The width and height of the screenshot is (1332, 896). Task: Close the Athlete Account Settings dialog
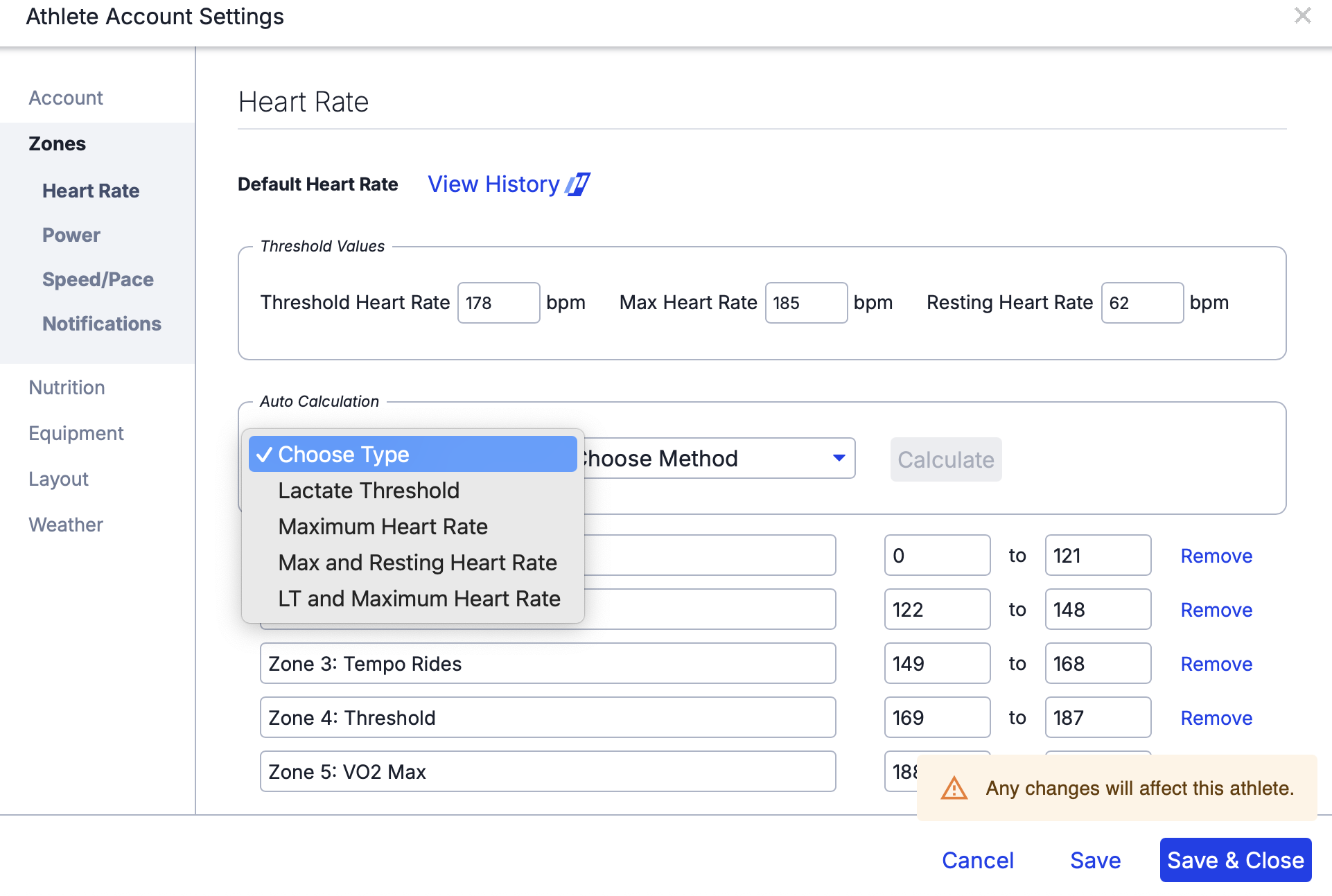1302,15
